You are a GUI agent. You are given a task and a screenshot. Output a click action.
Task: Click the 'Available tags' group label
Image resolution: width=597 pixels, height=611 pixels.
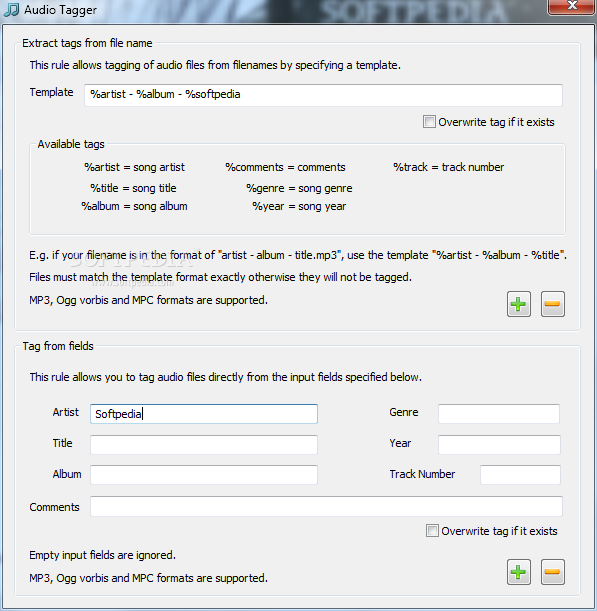71,144
